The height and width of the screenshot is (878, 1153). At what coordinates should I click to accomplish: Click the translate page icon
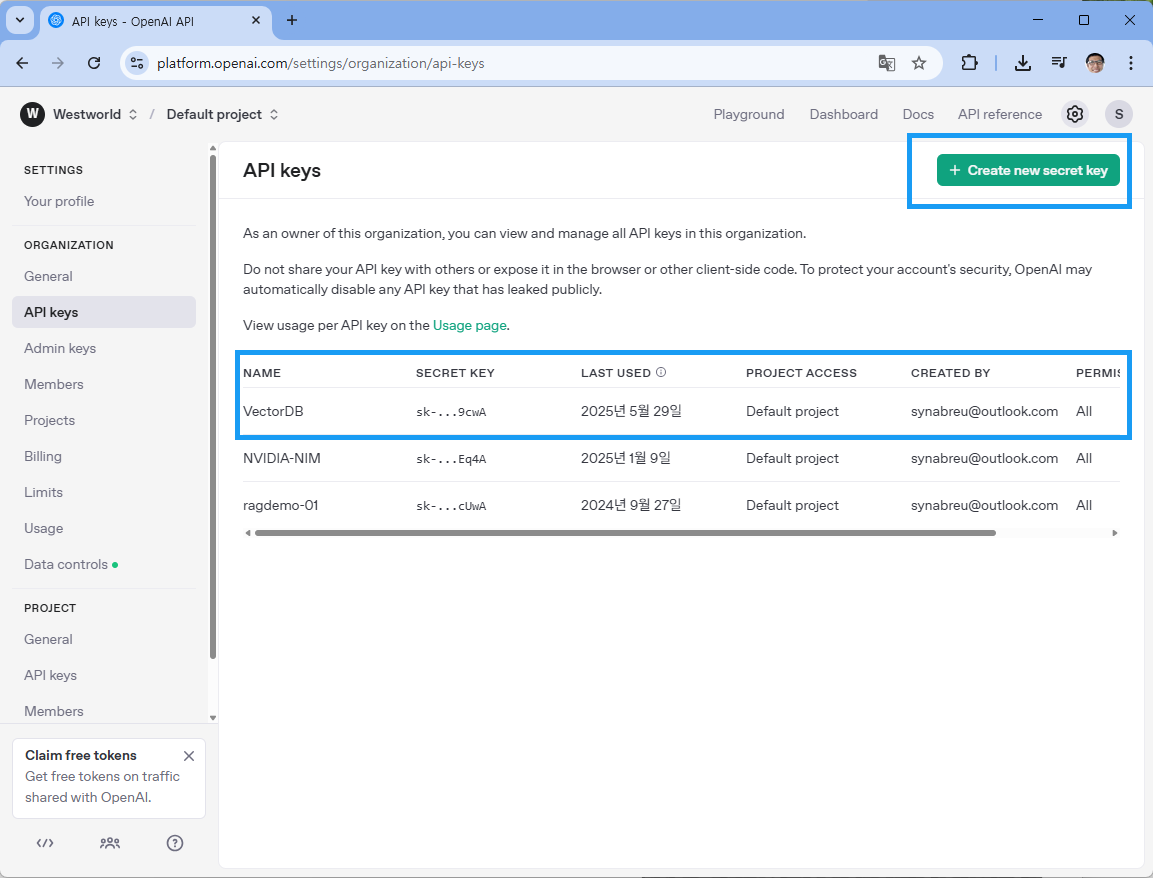[x=887, y=63]
